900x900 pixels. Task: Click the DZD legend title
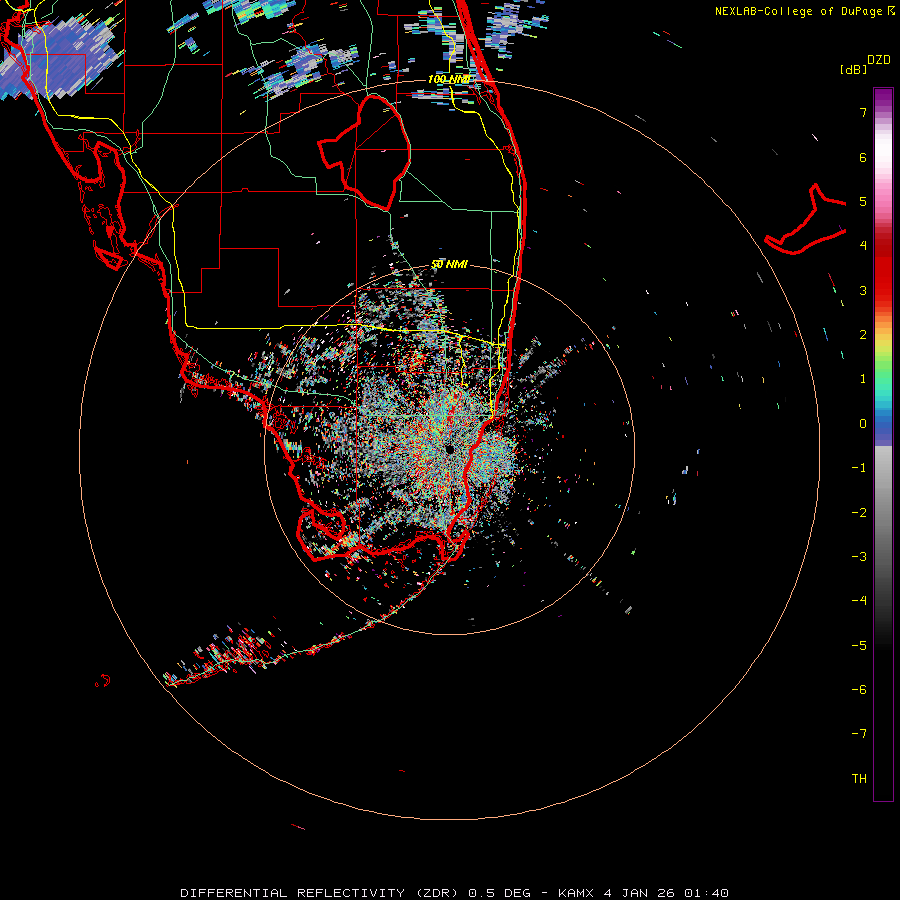pos(879,60)
